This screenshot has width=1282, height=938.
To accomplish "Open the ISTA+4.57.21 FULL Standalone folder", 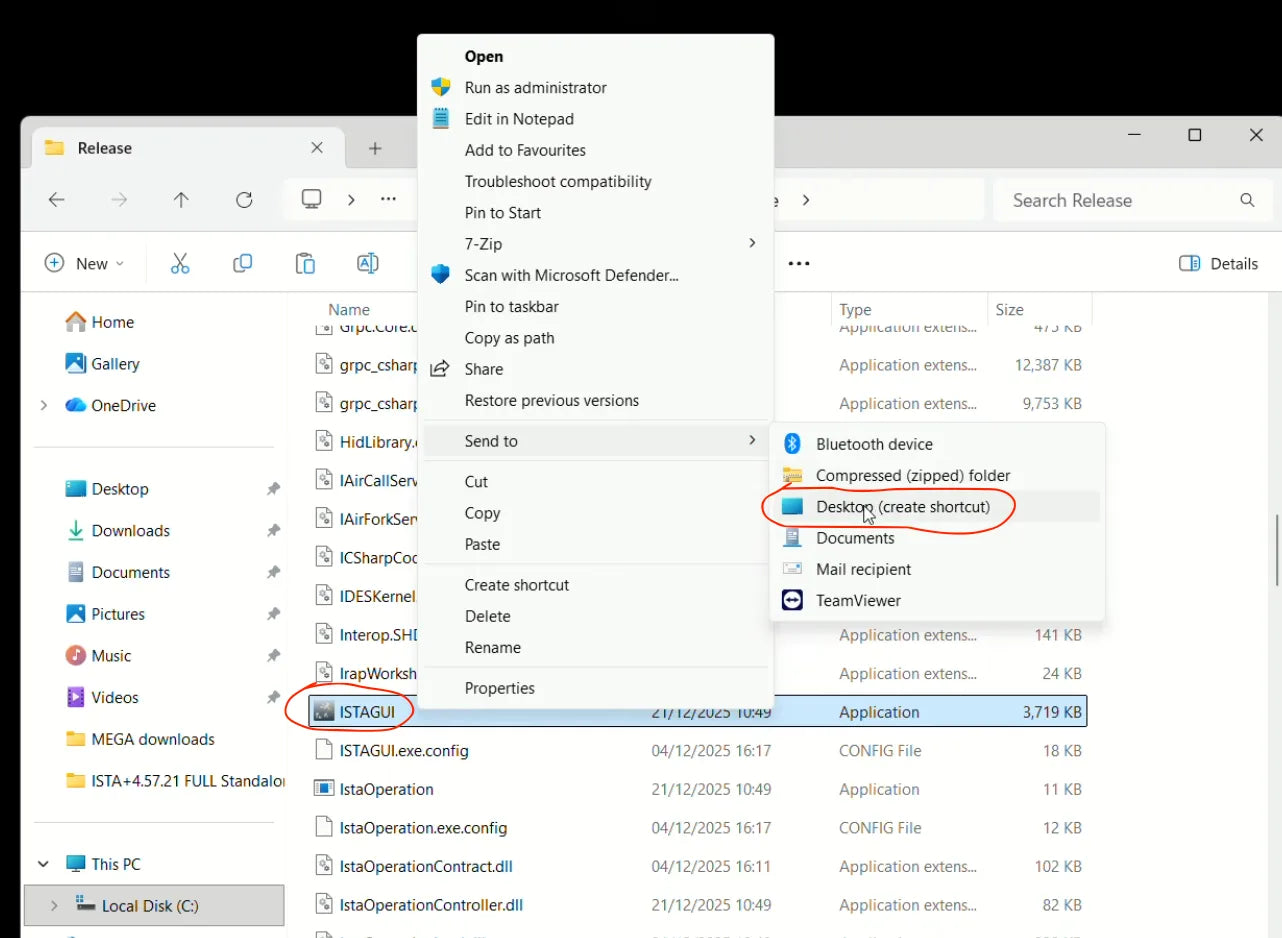I will [175, 781].
